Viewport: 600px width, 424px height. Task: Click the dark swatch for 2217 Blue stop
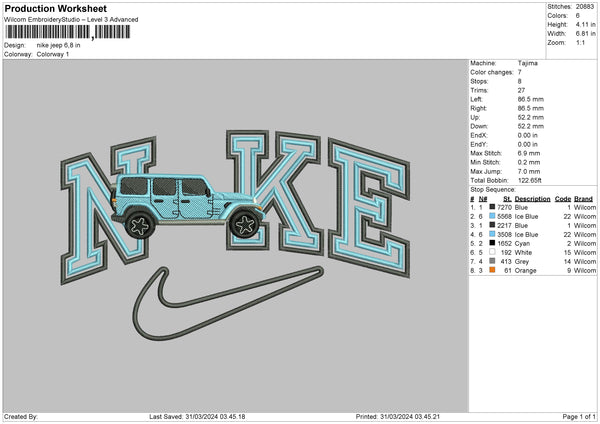[x=492, y=225]
